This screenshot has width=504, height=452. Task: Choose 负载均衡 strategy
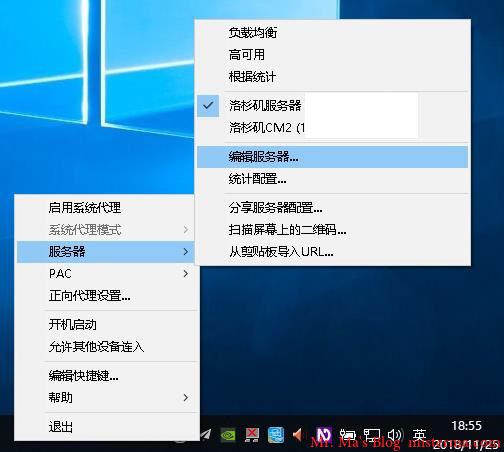coord(332,33)
